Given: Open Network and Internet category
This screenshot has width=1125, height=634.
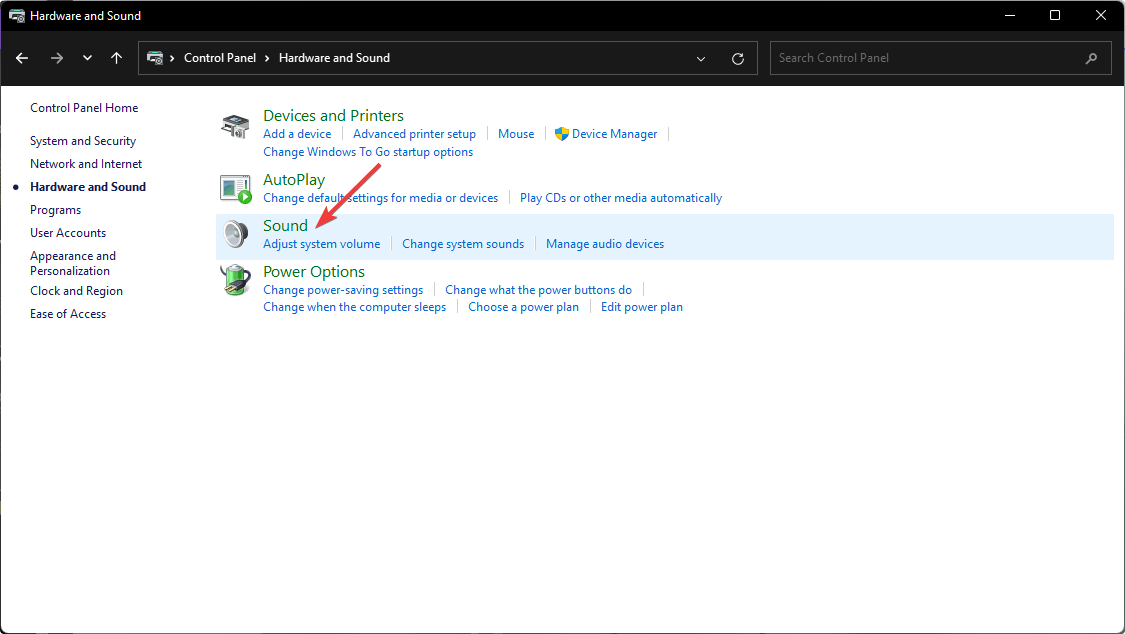Looking at the screenshot, I should pos(86,164).
